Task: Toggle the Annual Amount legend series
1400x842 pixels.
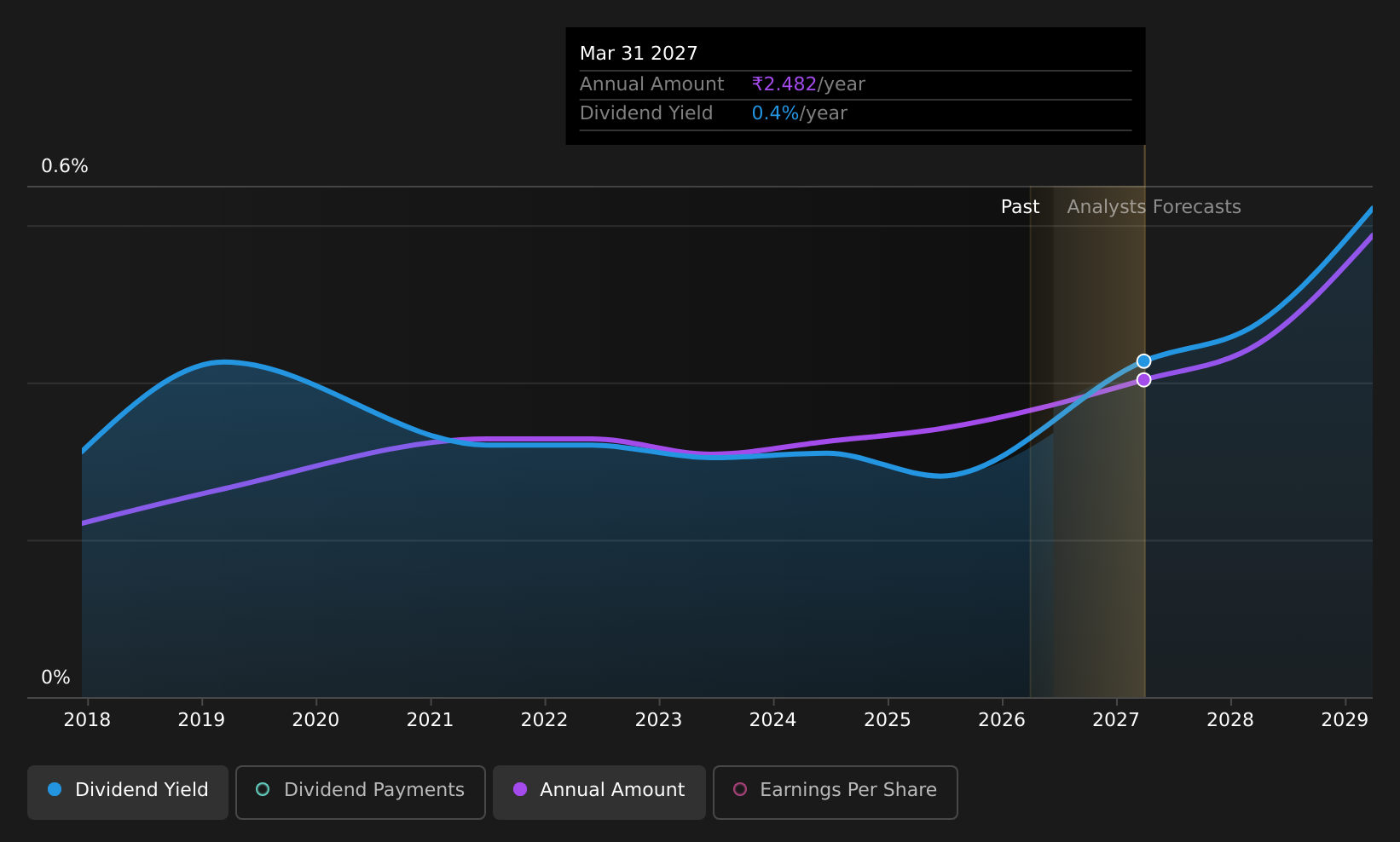Action: pos(599,793)
